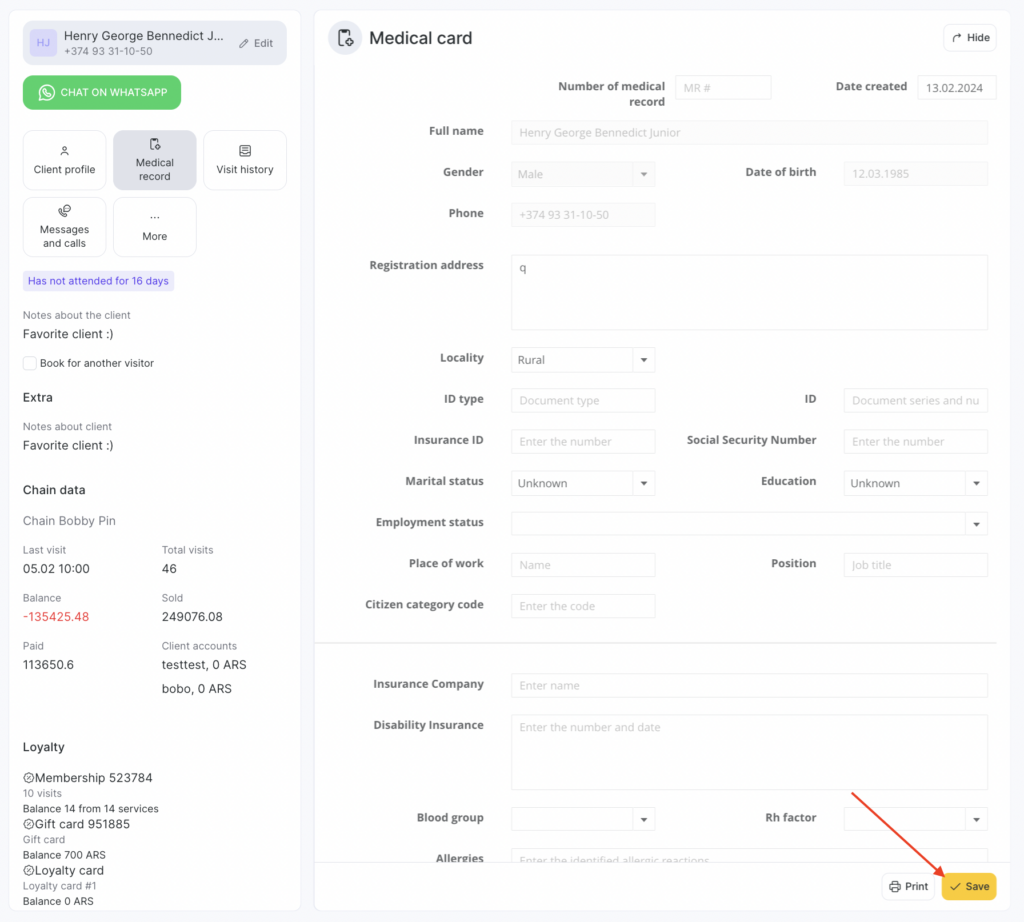1024x922 pixels.
Task: Expand the Employment status dropdown
Action: [x=976, y=524]
